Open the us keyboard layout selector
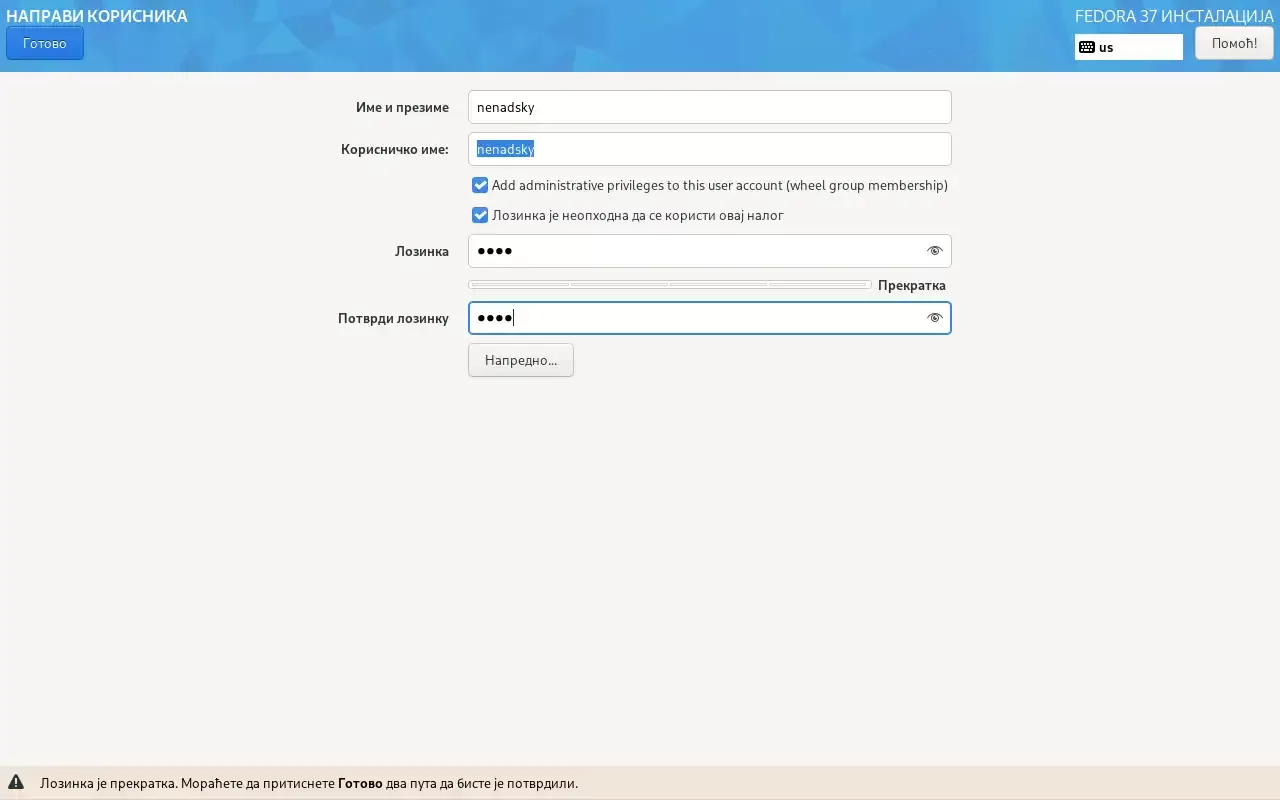 tap(1128, 47)
